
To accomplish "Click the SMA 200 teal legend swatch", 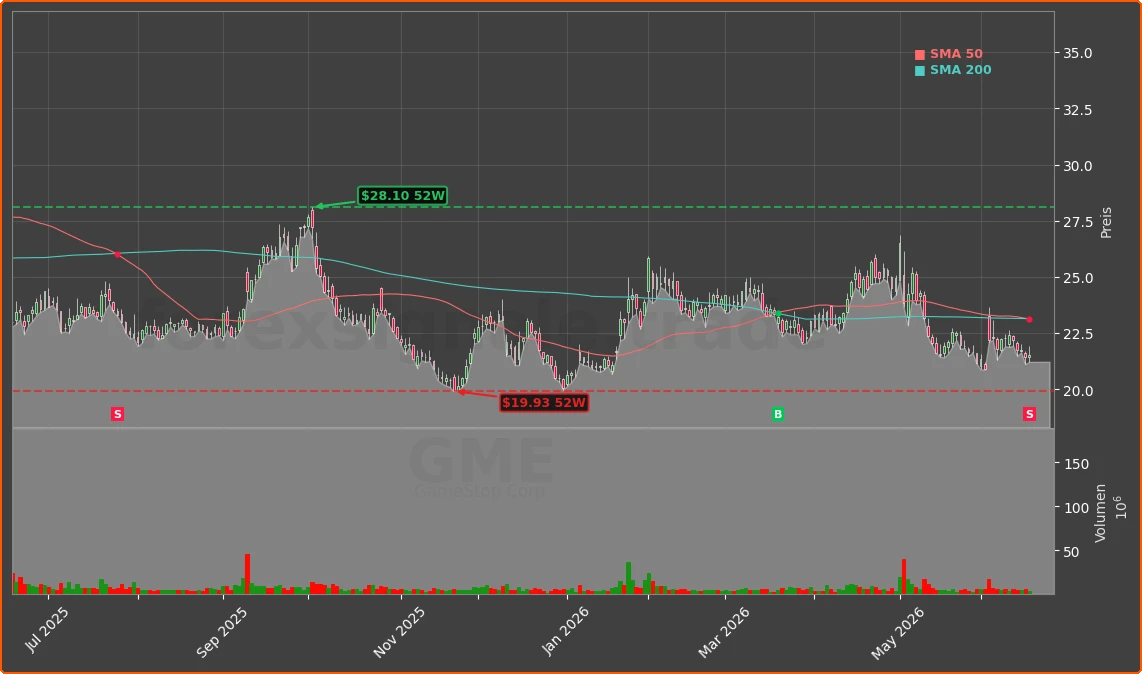I will 920,71.
